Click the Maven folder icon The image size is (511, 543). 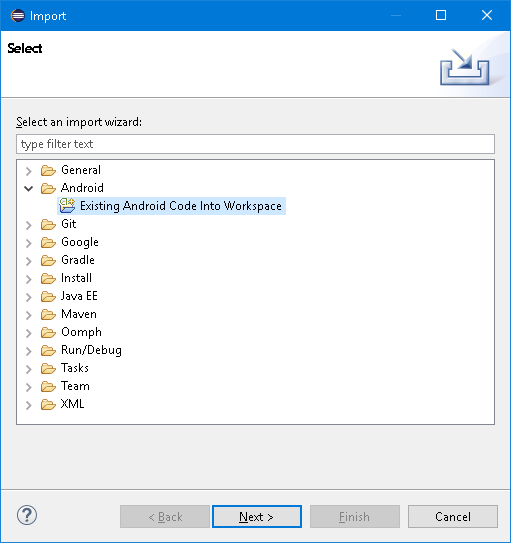pos(48,314)
